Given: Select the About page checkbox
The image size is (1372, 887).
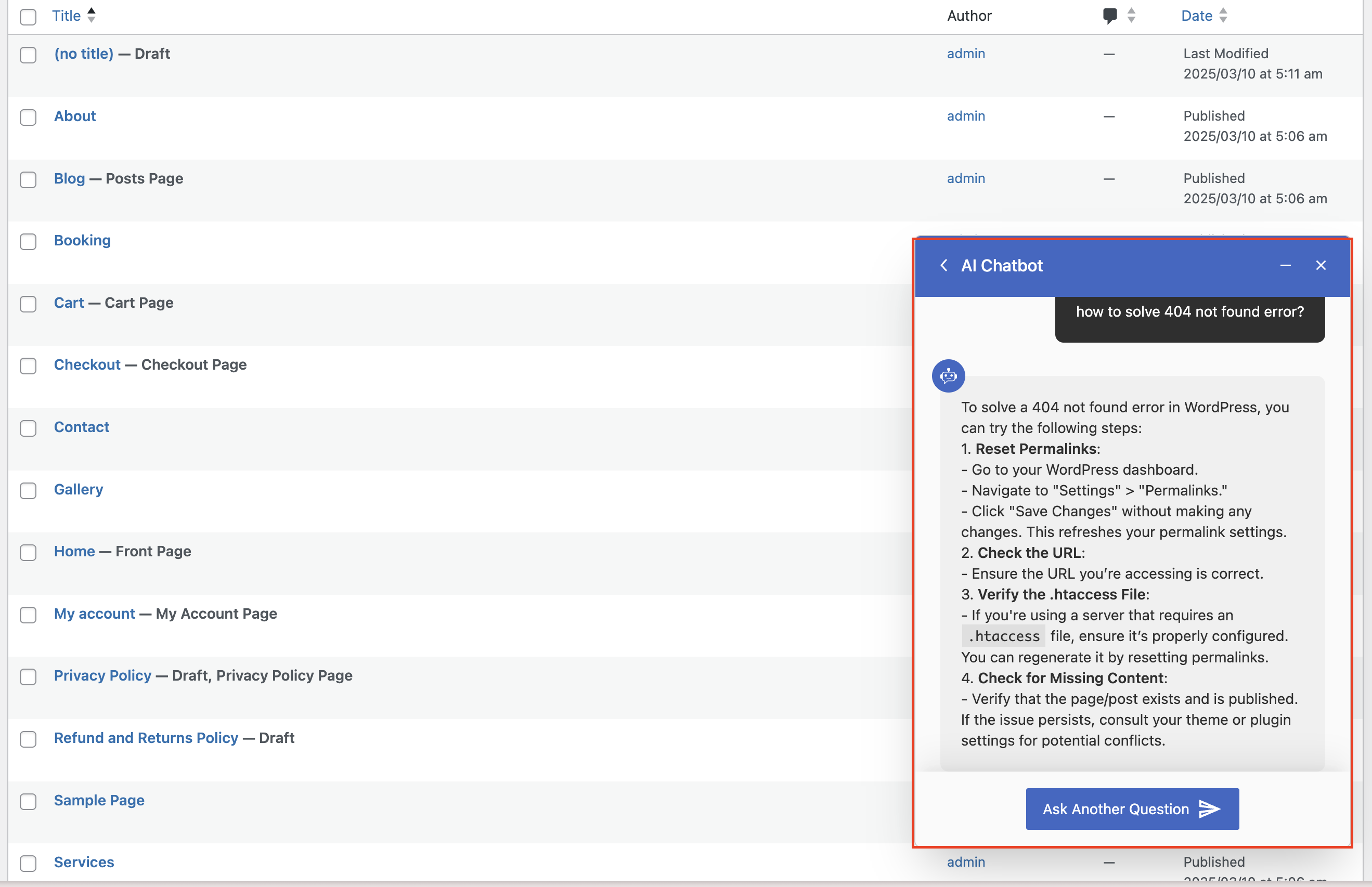Looking at the screenshot, I should point(28,118).
